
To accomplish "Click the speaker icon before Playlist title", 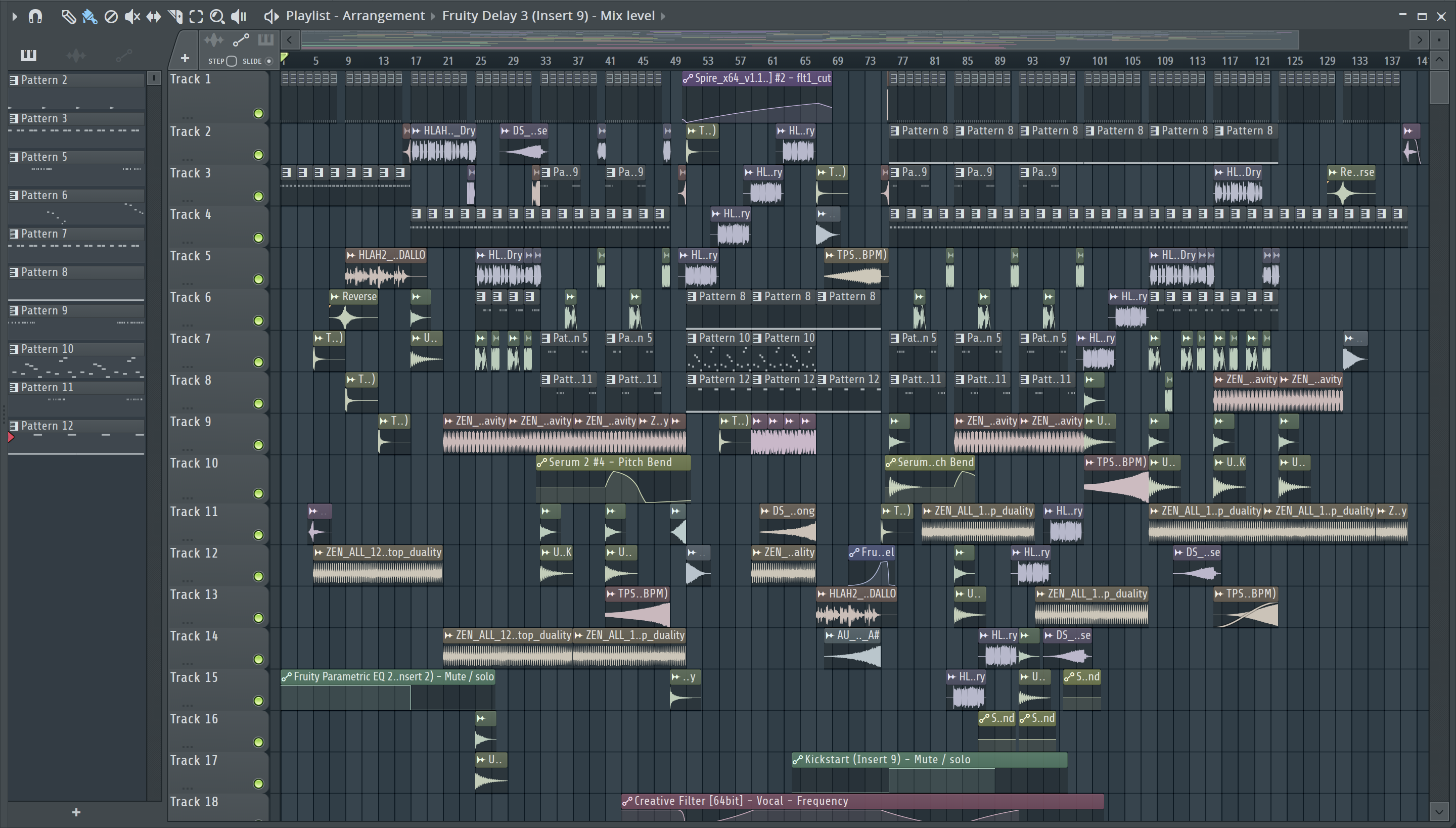I will tap(271, 17).
